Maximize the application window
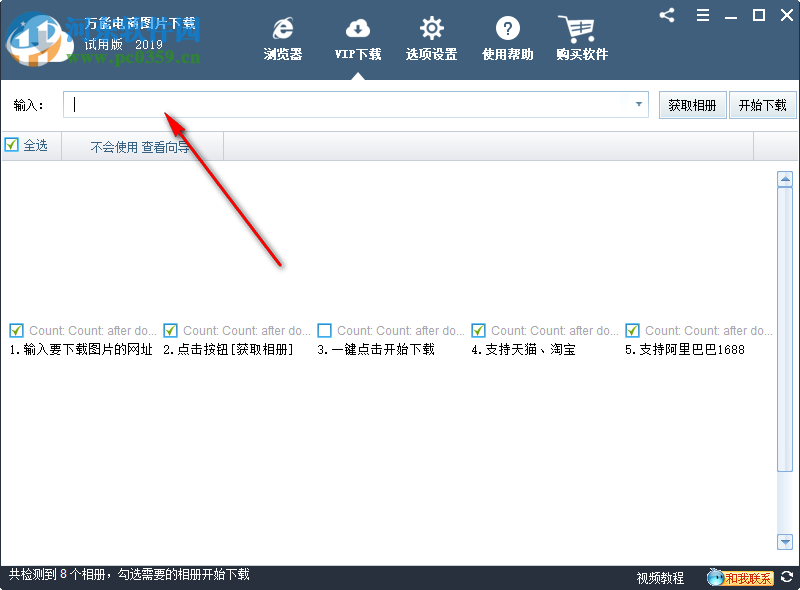The image size is (800, 590). pos(759,15)
